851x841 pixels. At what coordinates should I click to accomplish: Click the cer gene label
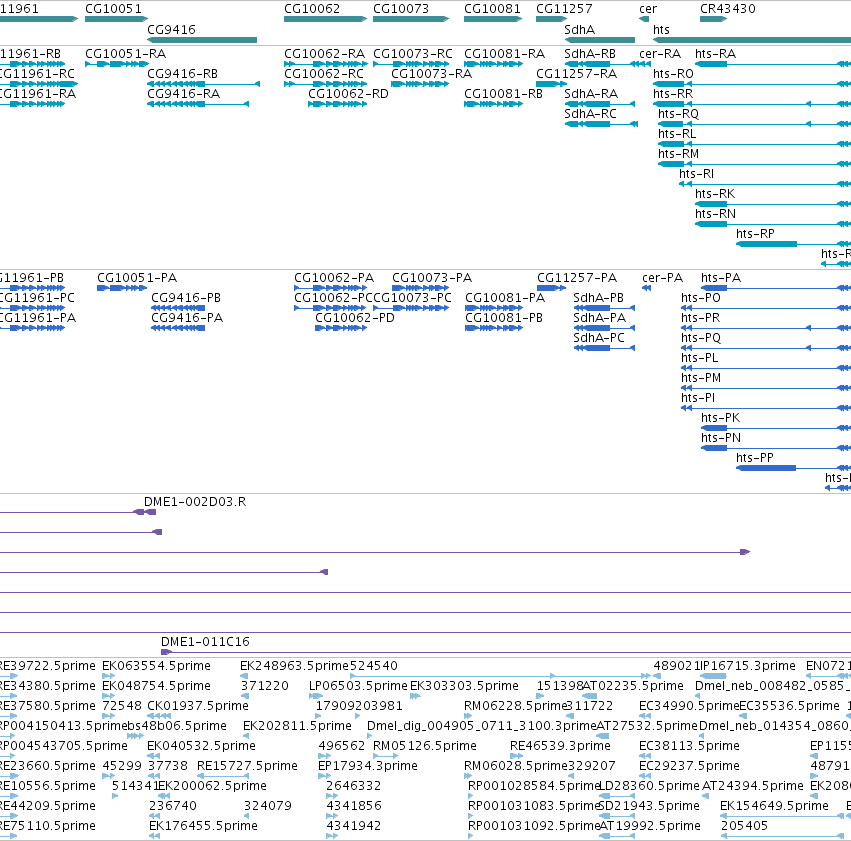648,9
